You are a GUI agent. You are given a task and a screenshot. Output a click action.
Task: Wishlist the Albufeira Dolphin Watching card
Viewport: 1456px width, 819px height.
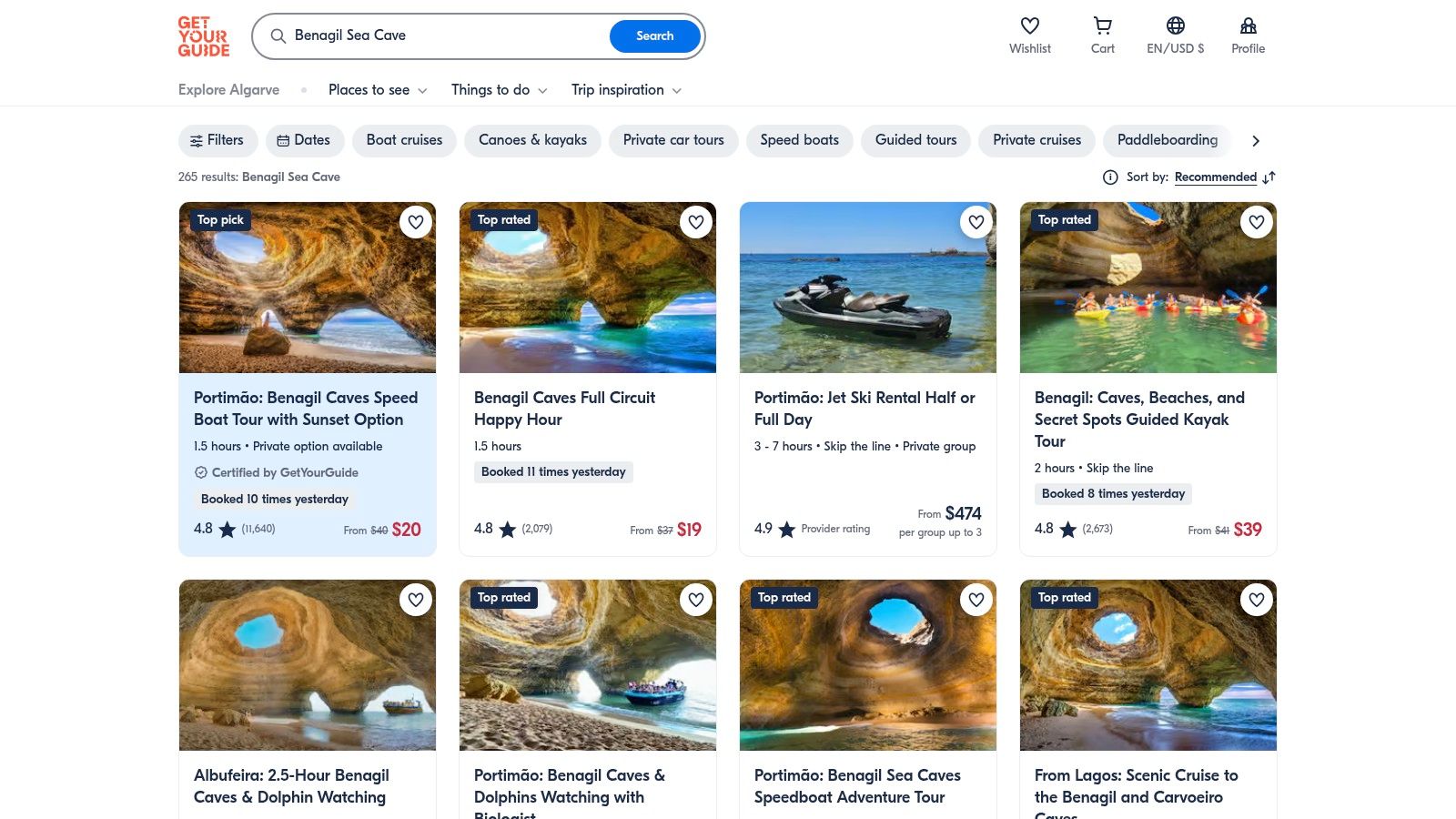(416, 600)
